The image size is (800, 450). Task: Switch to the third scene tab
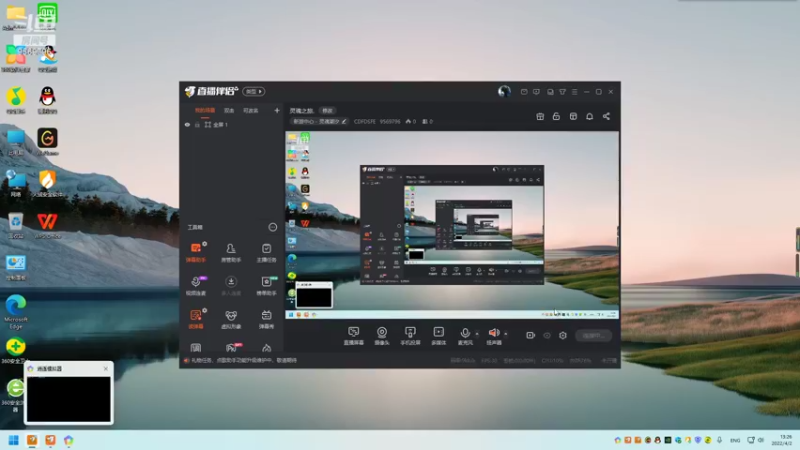[251, 110]
